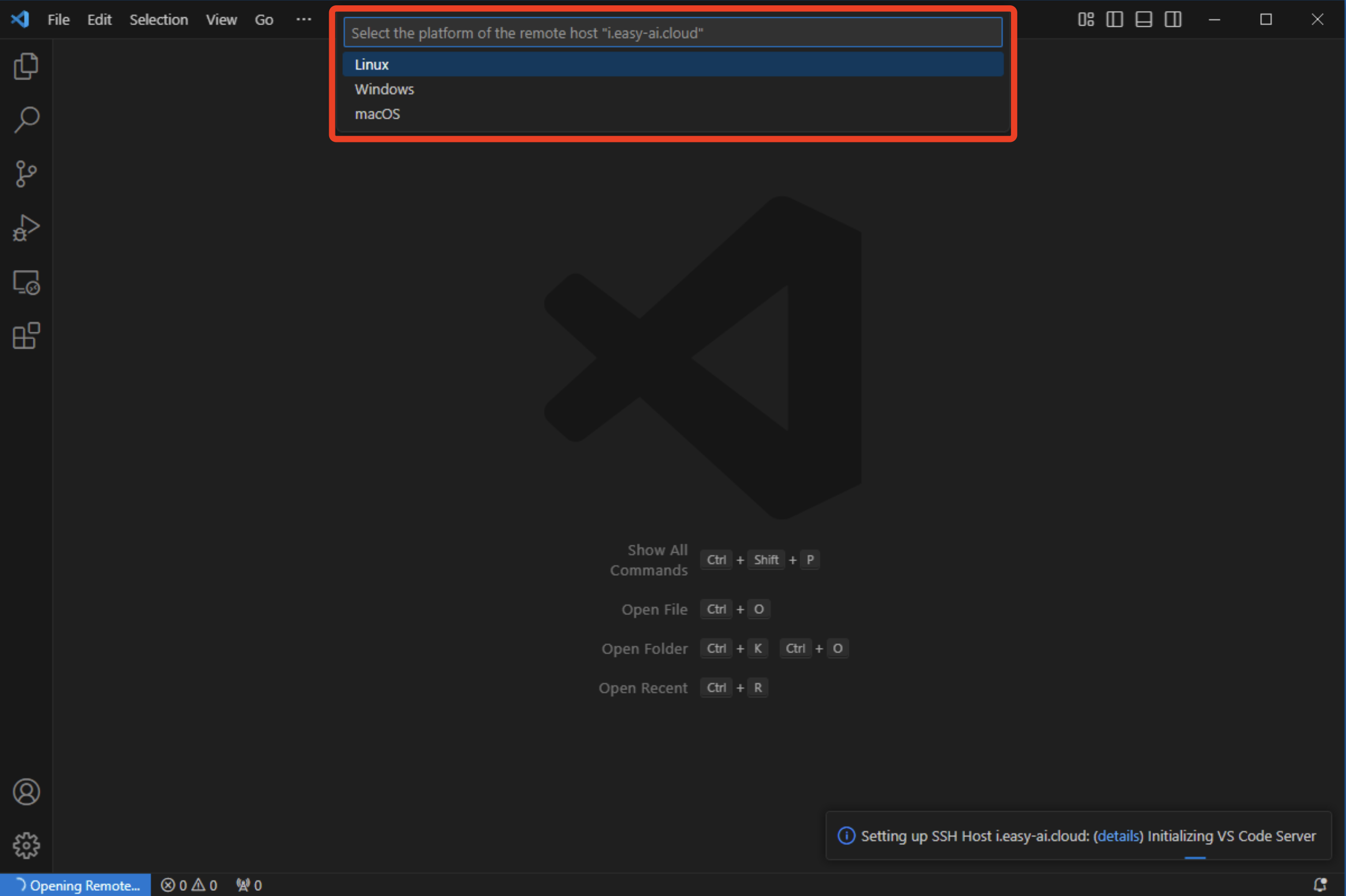Click the info icon in SSH notification
Image resolution: width=1346 pixels, height=896 pixels.
(x=846, y=836)
